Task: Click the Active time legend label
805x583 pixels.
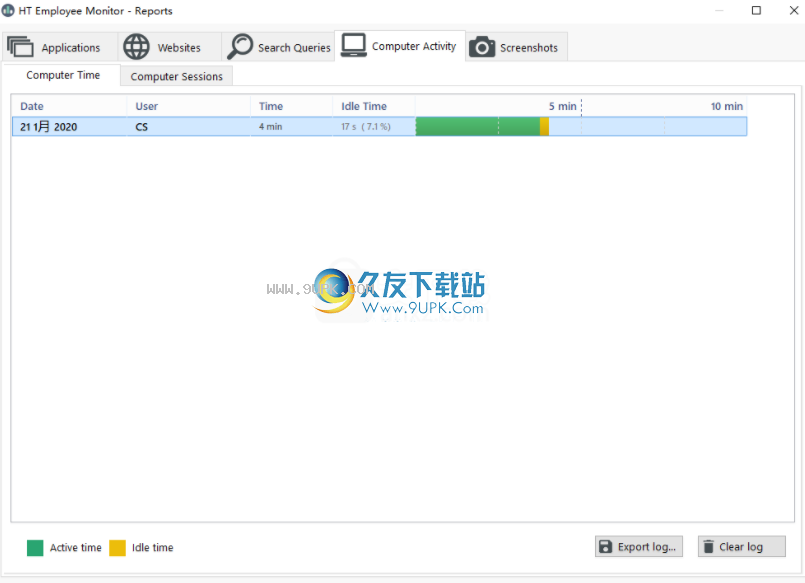Action: coord(75,548)
